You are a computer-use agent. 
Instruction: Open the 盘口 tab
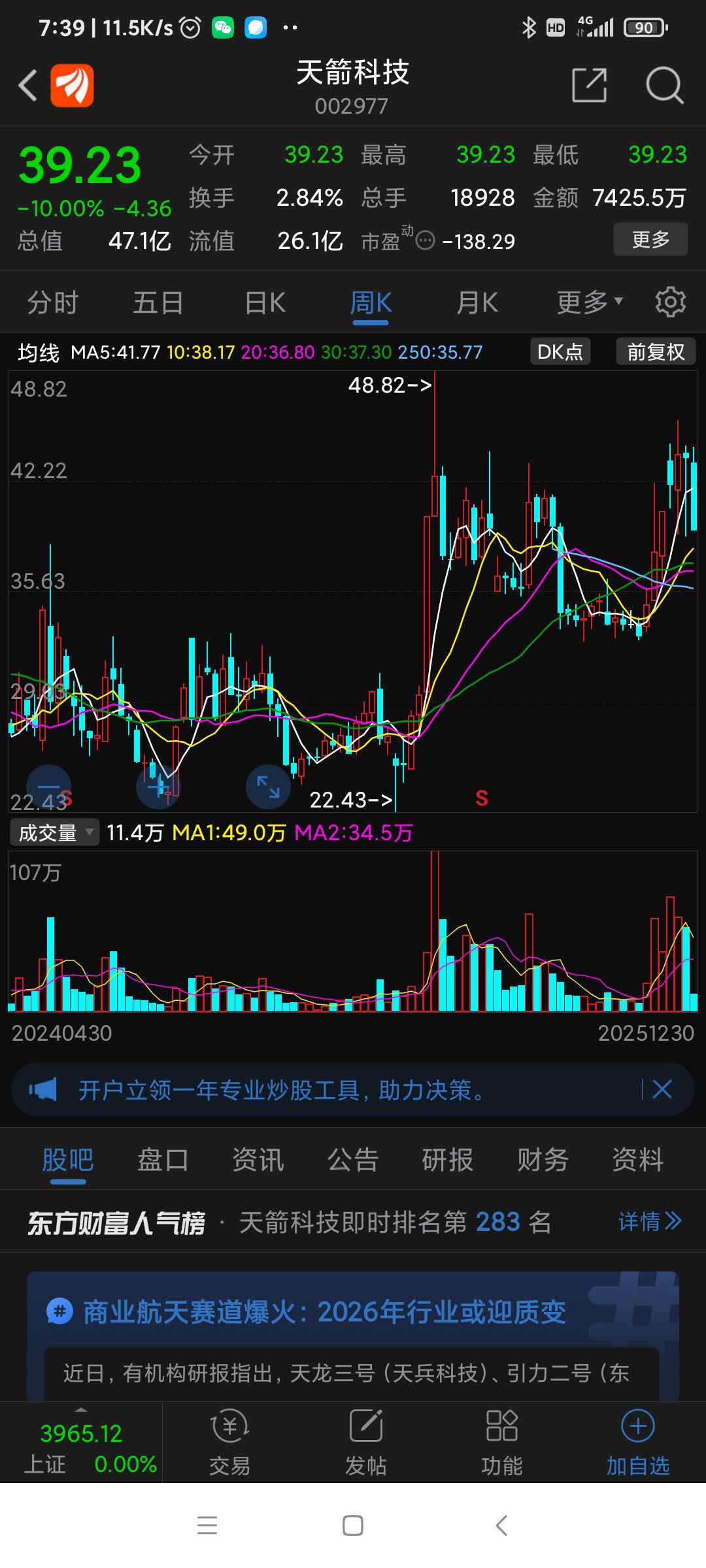pos(163,1160)
